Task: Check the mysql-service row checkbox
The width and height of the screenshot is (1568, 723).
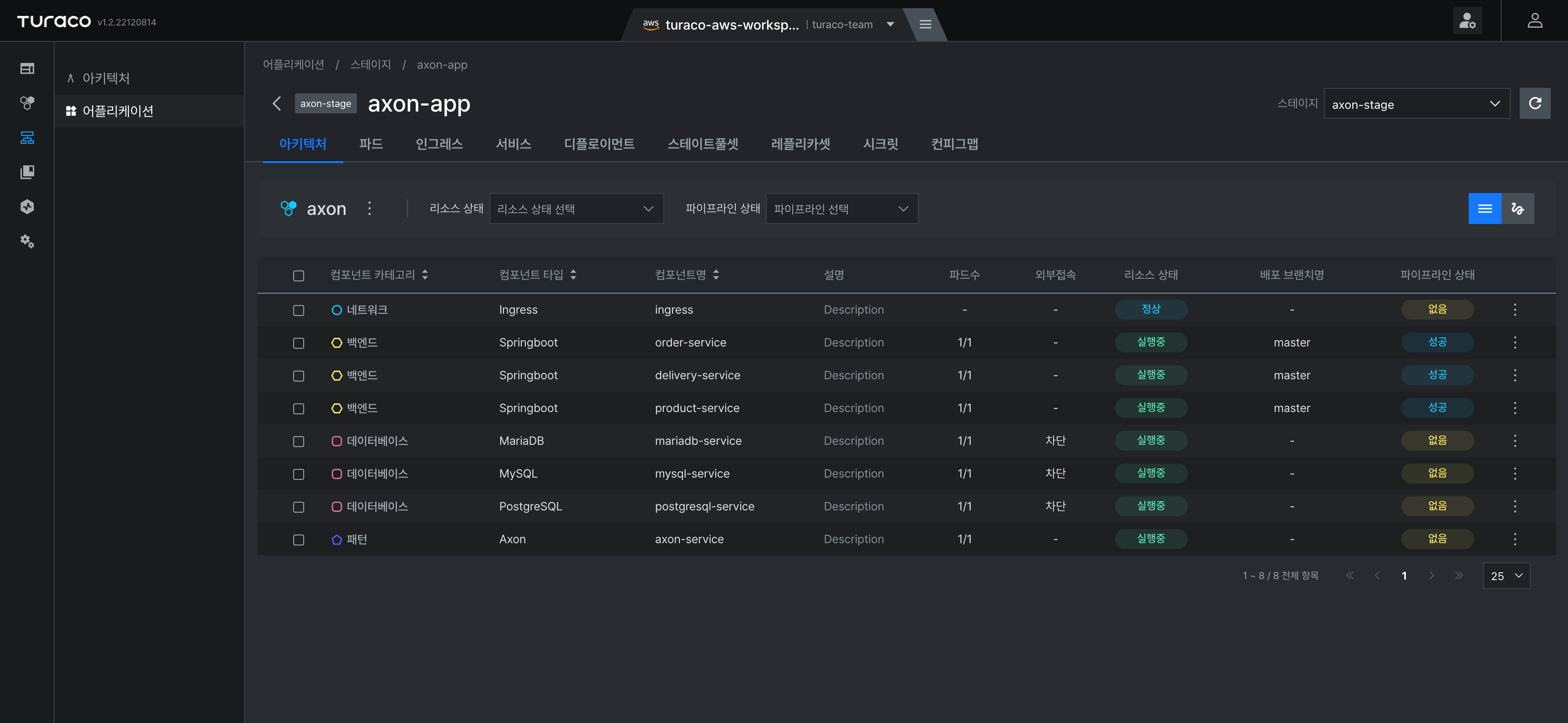Action: click(298, 474)
